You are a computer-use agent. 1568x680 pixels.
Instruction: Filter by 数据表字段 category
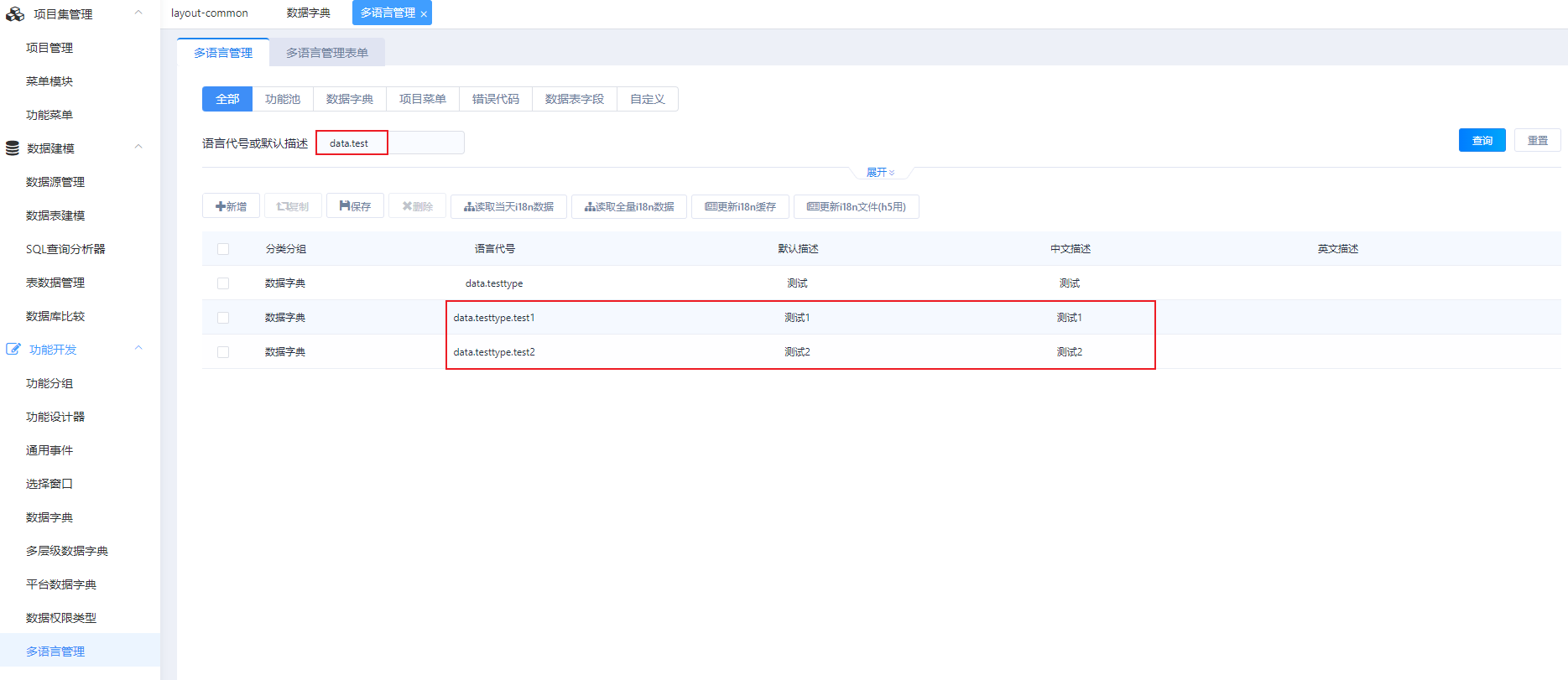(x=575, y=99)
